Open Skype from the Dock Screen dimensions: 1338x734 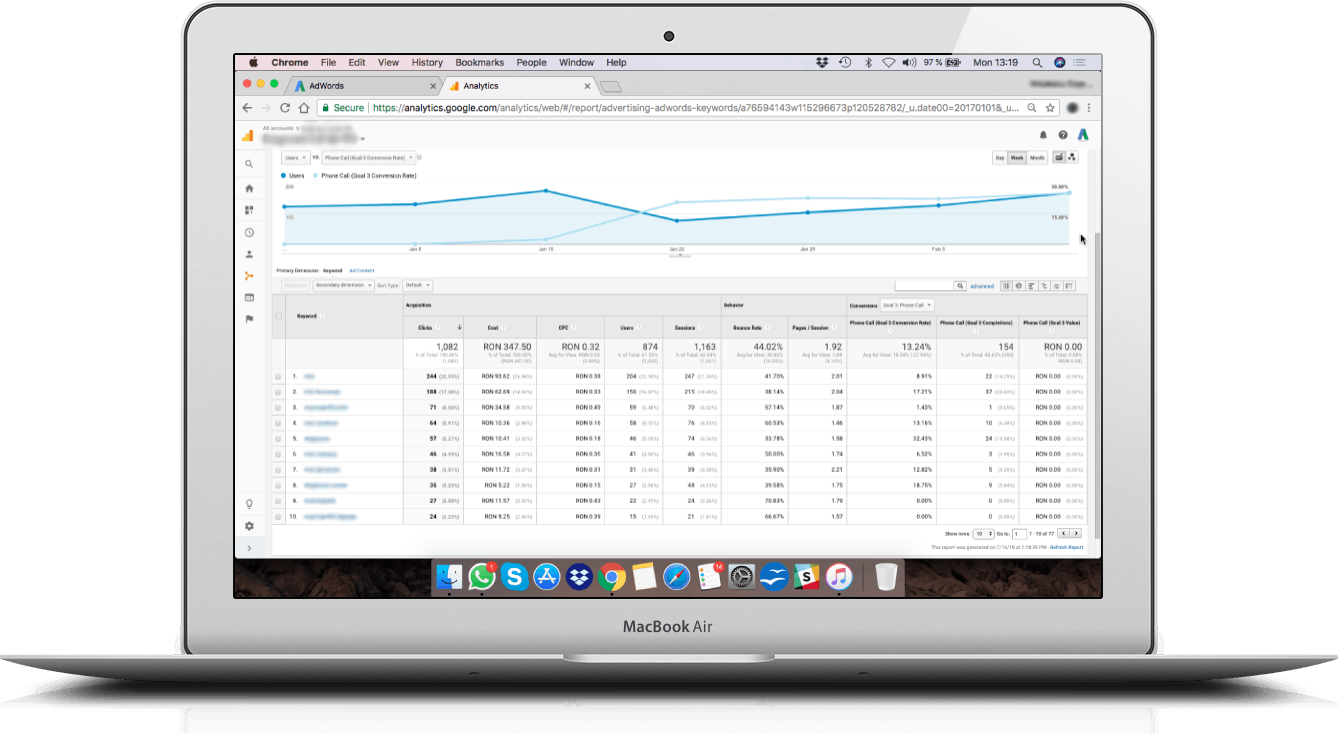(x=515, y=576)
